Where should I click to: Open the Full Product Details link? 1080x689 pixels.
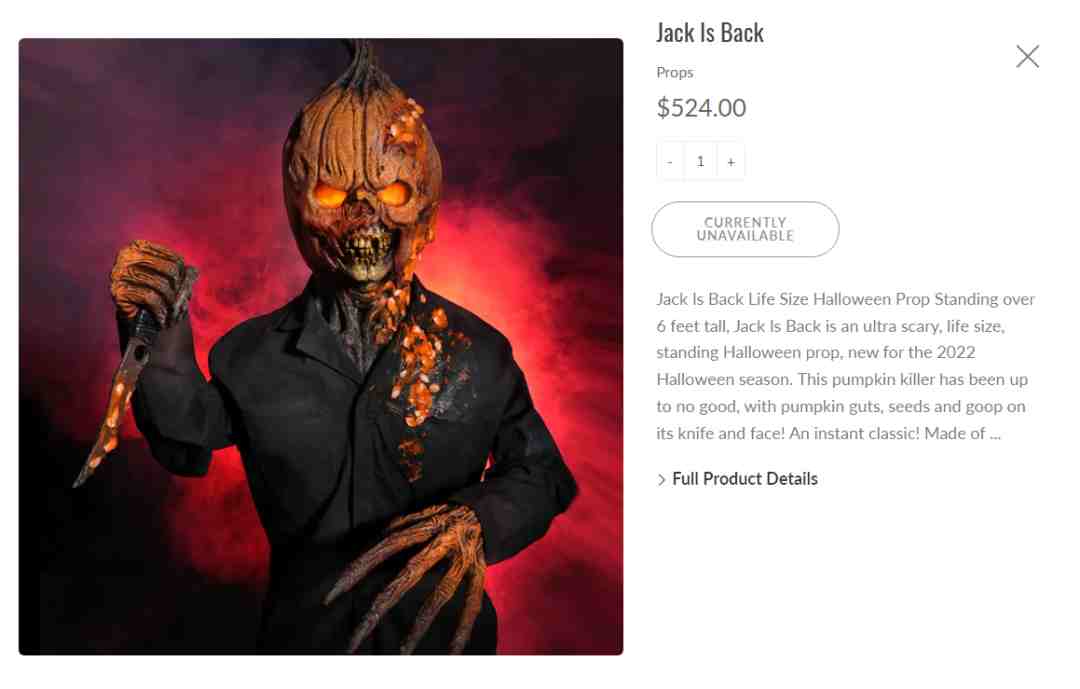745,479
